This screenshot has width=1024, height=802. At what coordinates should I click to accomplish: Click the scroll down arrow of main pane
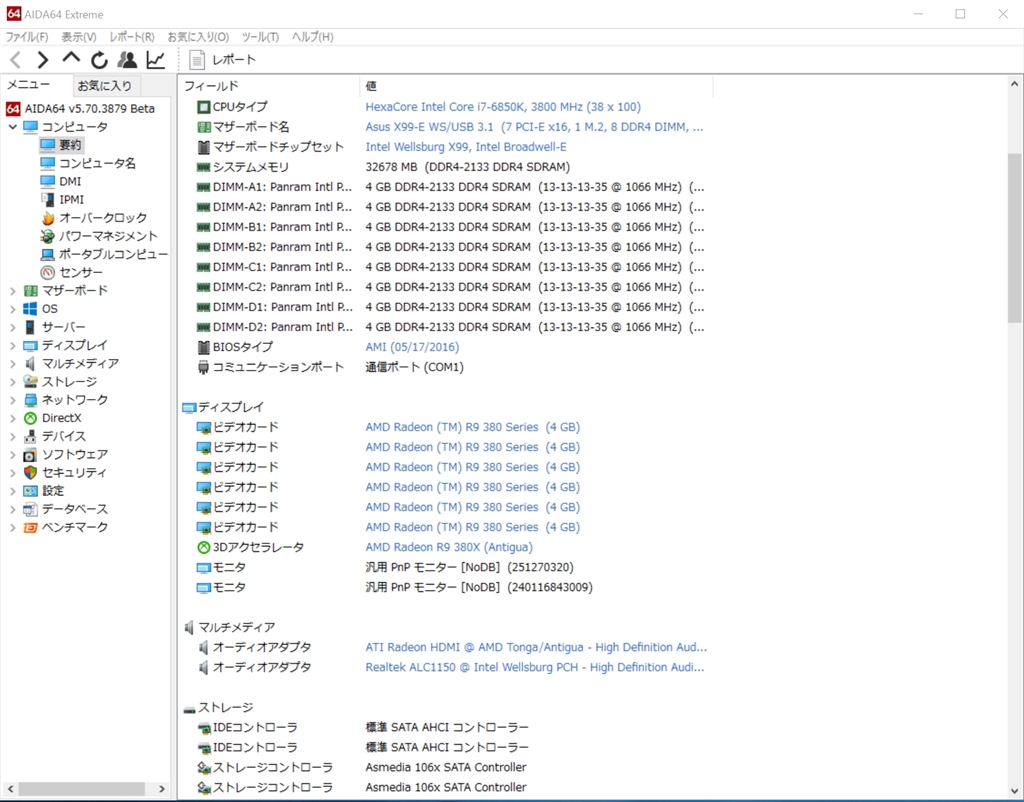click(1014, 789)
